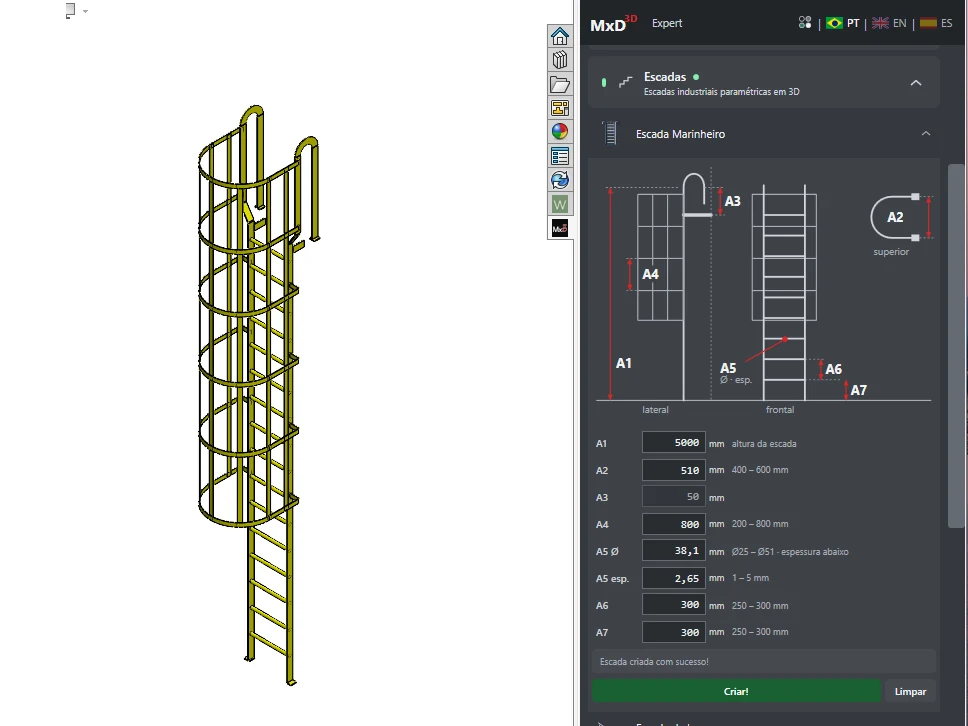This screenshot has height=726, width=968.
Task: Click the A5 Ø field showing 38,1
Action: coord(674,551)
